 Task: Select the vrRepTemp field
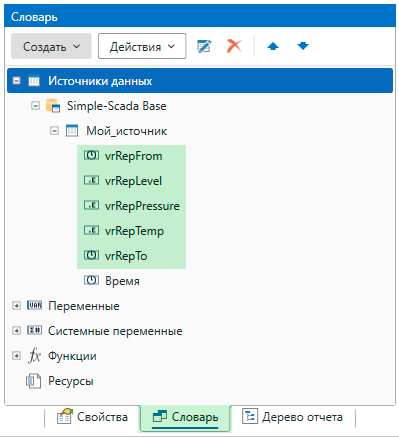134,231
